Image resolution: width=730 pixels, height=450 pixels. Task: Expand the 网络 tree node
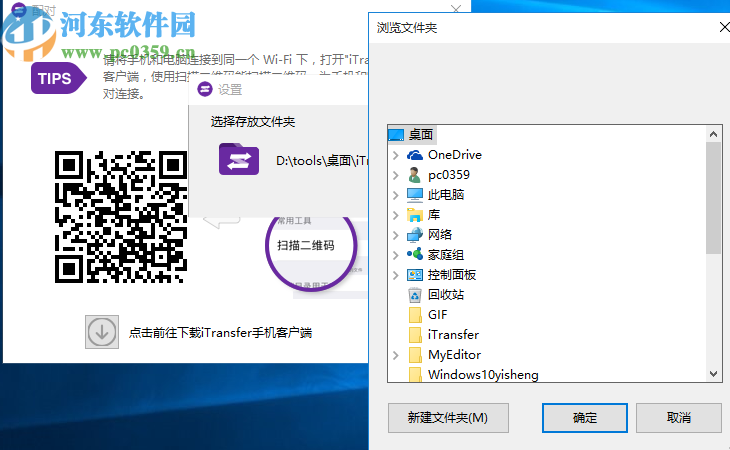(x=396, y=235)
